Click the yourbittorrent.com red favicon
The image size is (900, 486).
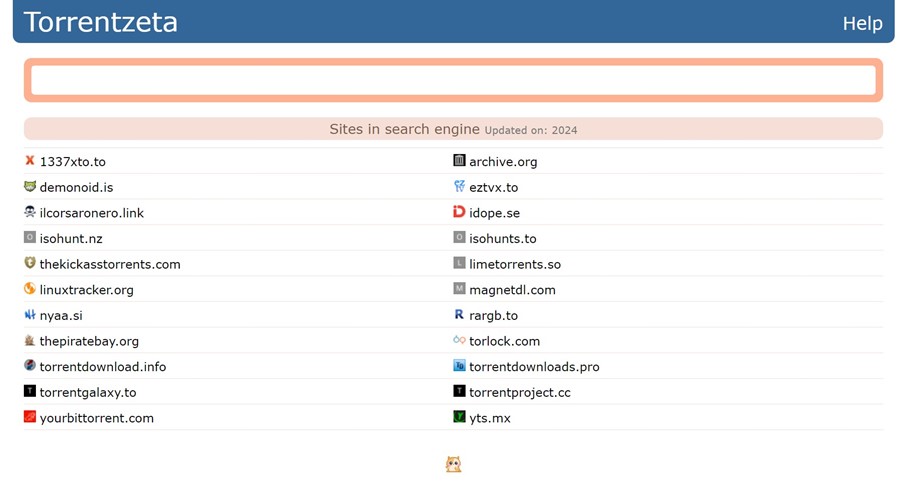30,417
